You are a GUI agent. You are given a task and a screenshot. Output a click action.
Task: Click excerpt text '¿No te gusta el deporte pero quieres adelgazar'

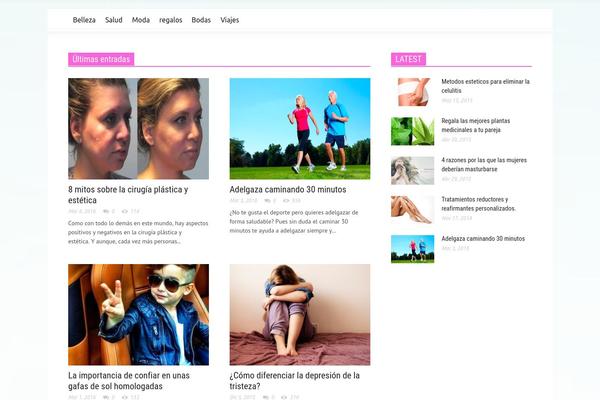(294, 222)
